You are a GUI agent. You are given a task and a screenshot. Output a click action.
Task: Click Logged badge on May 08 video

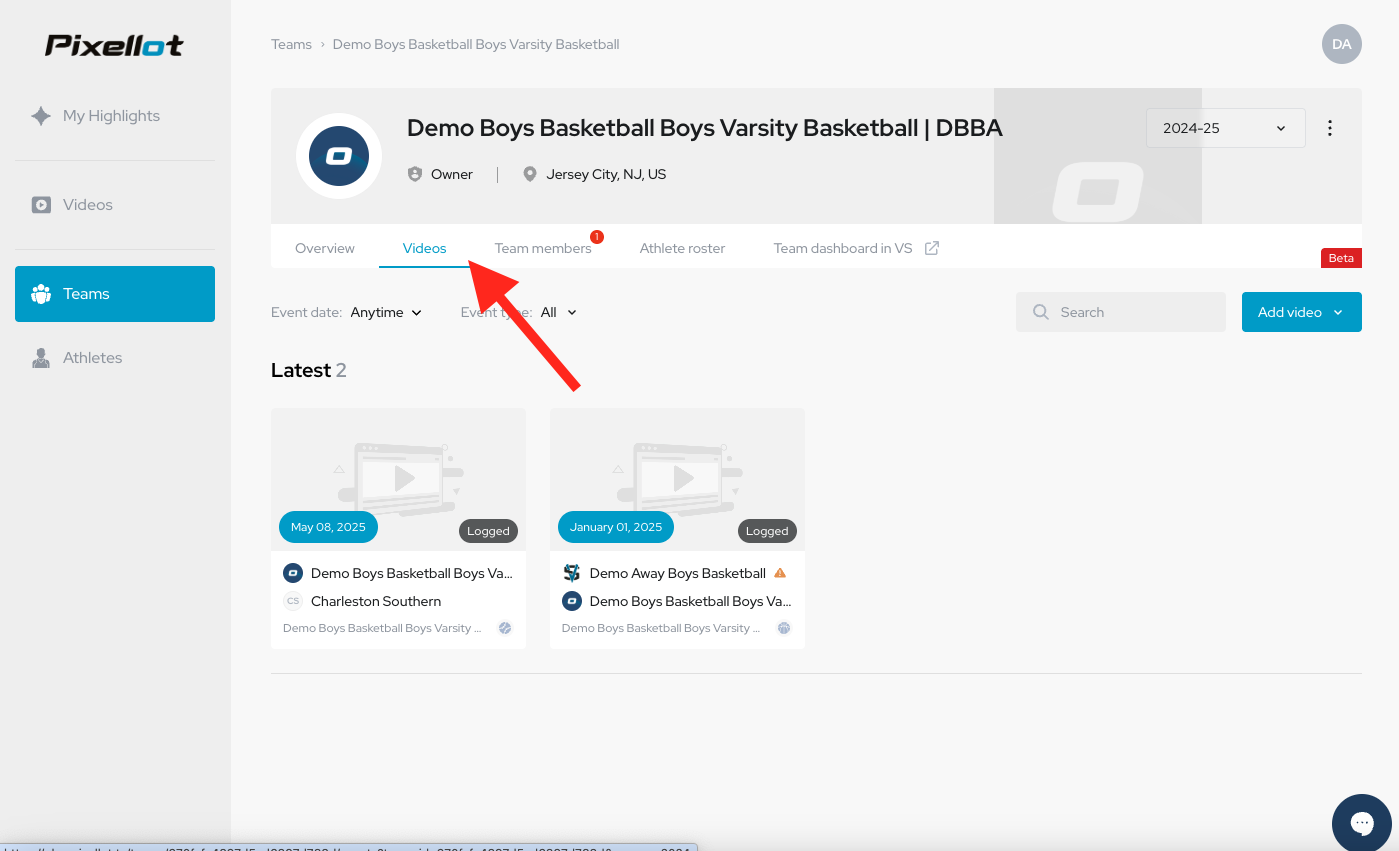[x=488, y=531]
